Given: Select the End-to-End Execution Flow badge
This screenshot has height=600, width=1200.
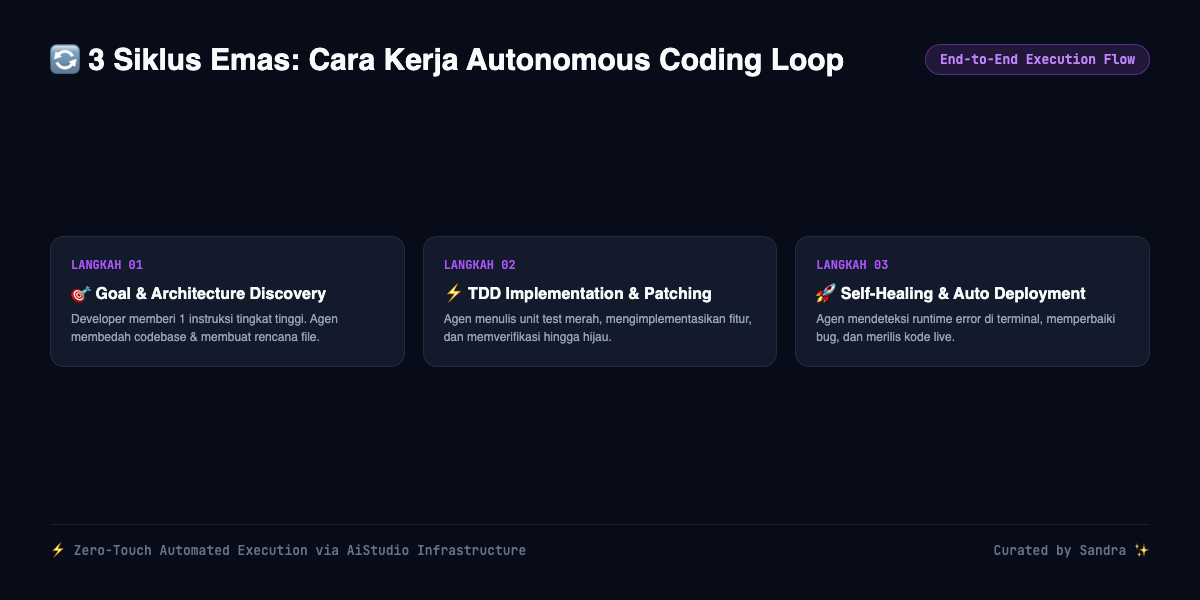Looking at the screenshot, I should [1037, 60].
